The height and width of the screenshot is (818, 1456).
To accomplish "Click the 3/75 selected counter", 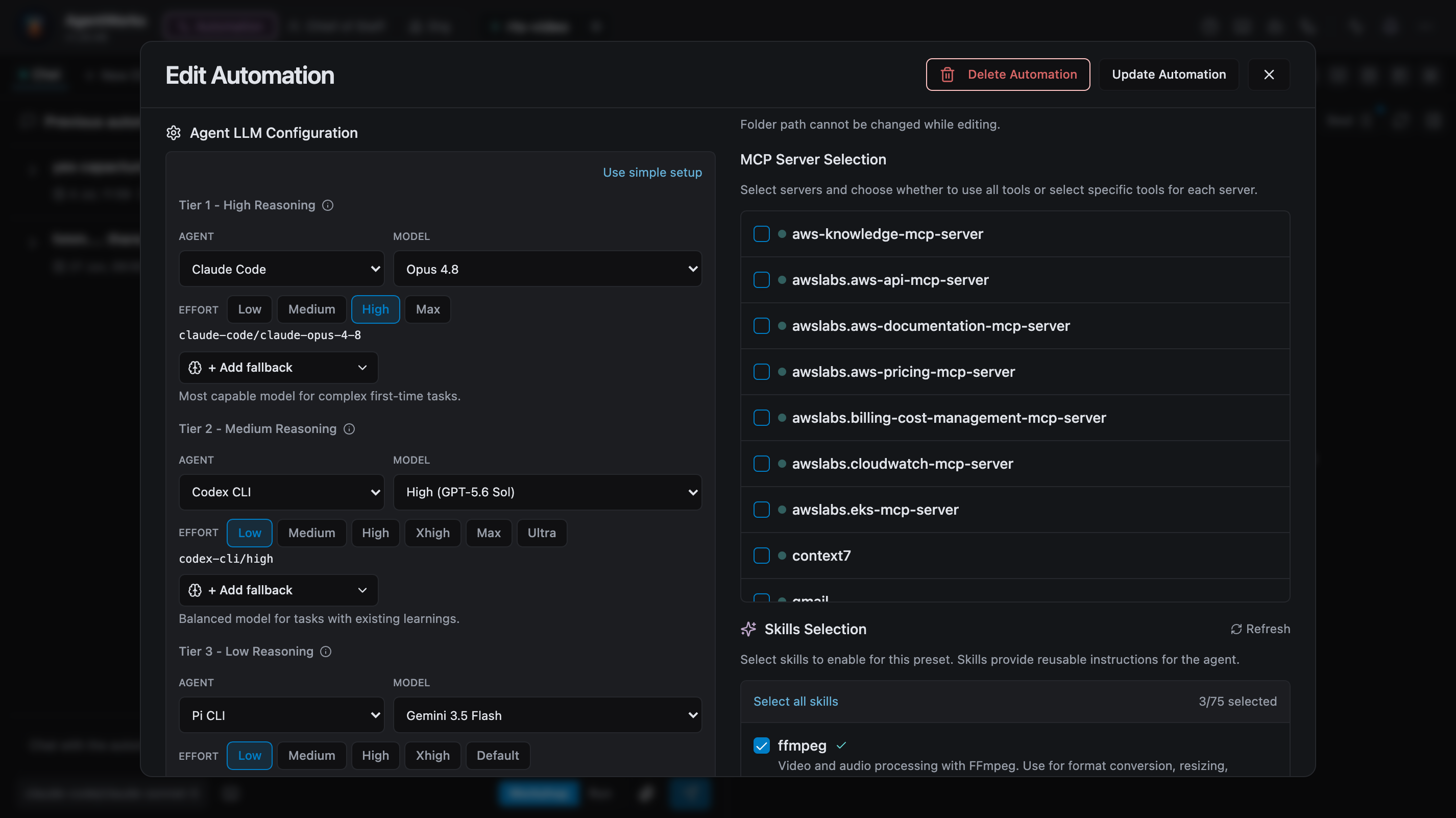I will coord(1237,702).
